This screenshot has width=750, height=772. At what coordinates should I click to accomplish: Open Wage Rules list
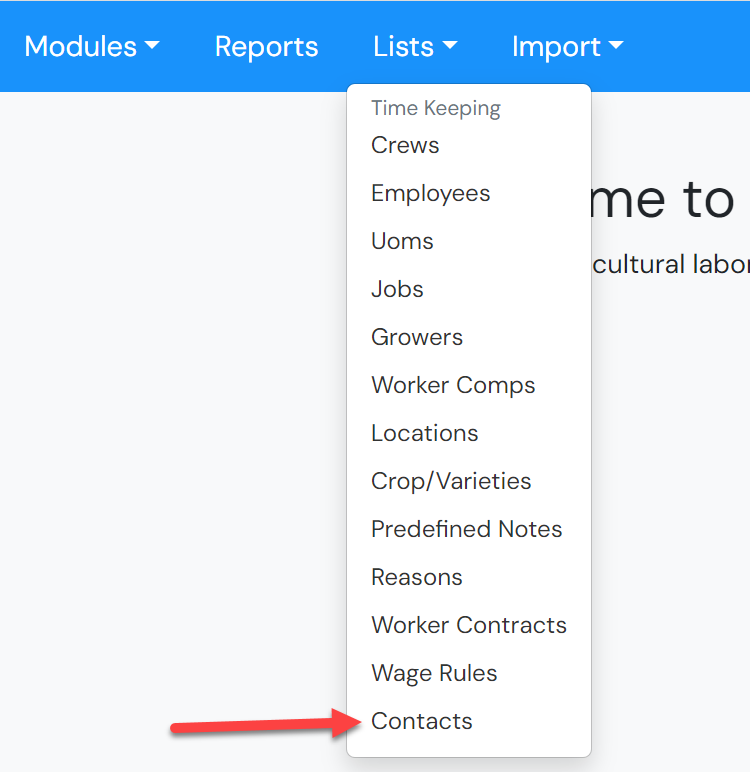(469, 673)
